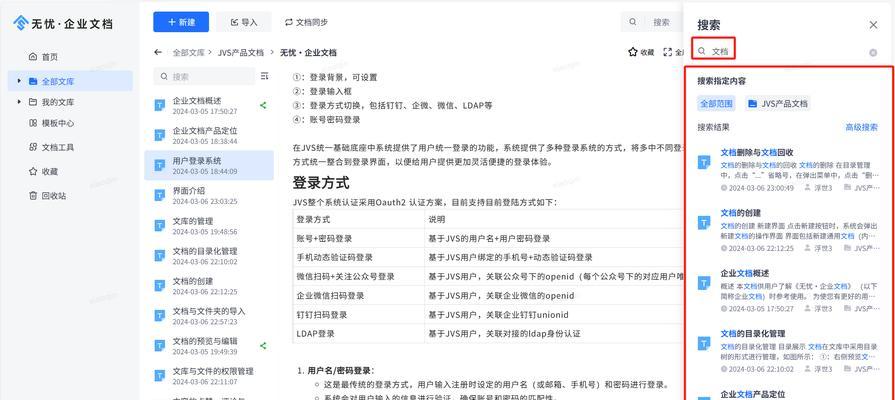The image size is (895, 400).
Task: Open 企业文档产品定位 in the document list
Action: pyautogui.click(x=209, y=135)
